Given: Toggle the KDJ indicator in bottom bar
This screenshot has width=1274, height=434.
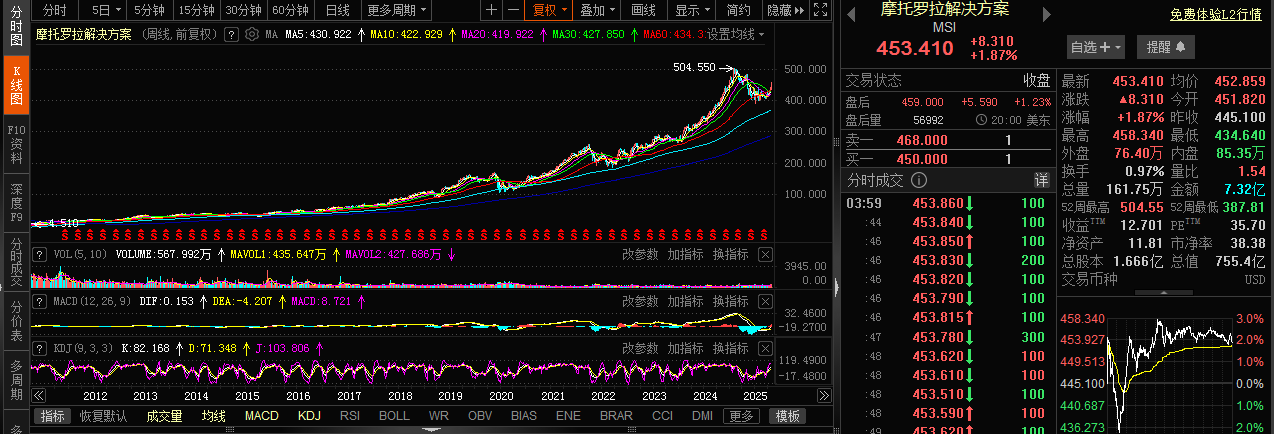Looking at the screenshot, I should pyautogui.click(x=309, y=416).
